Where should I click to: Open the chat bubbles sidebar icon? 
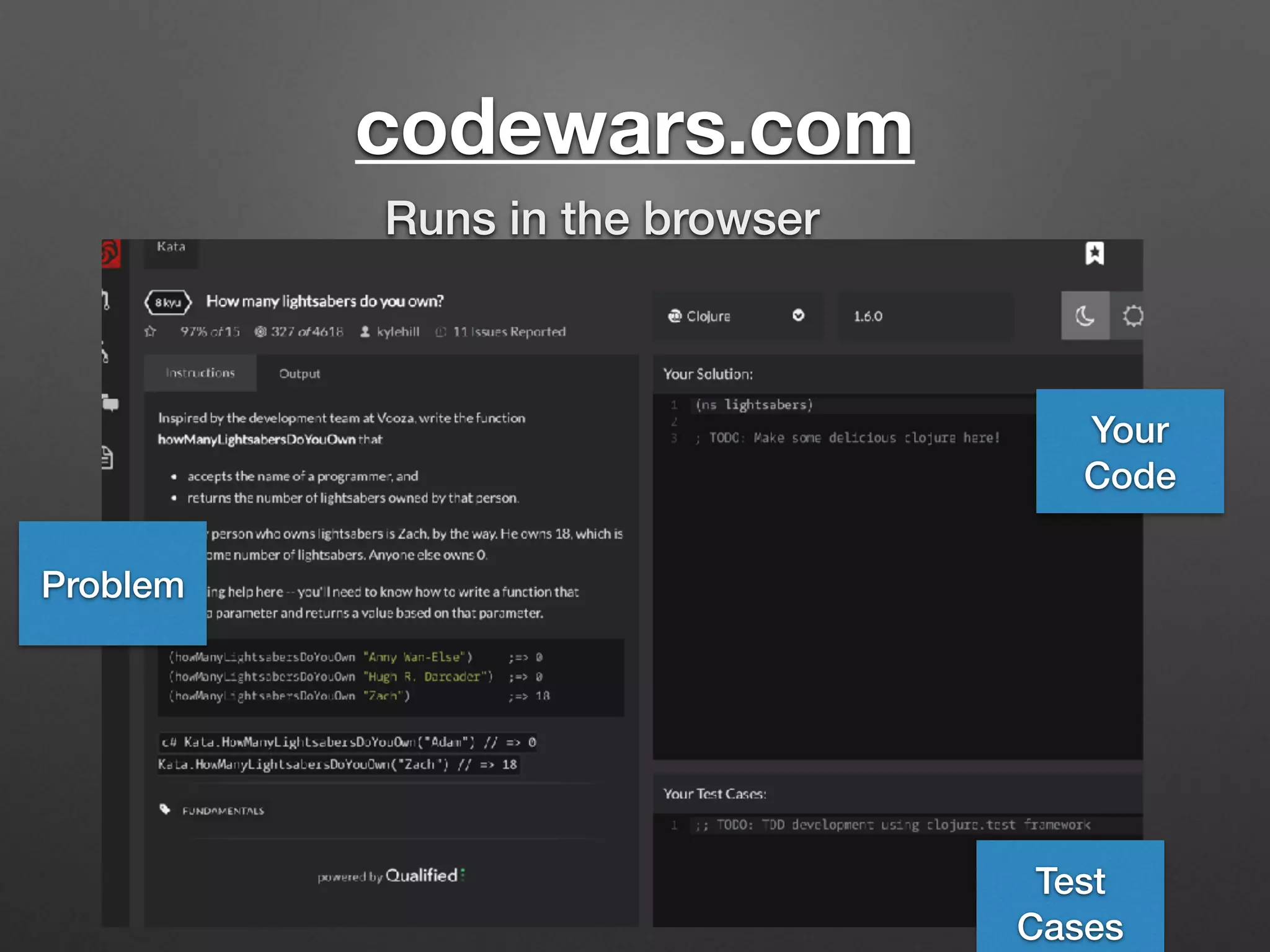[x=110, y=403]
